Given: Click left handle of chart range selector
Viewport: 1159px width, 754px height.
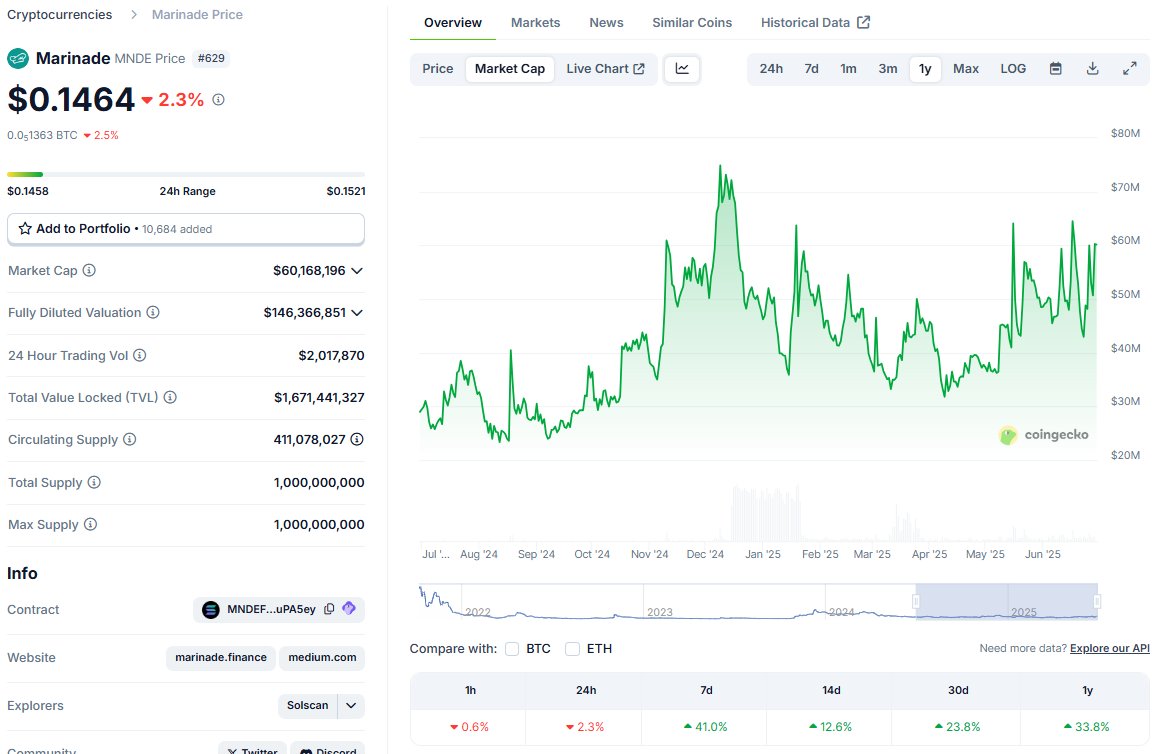Looking at the screenshot, I should pyautogui.click(x=916, y=601).
